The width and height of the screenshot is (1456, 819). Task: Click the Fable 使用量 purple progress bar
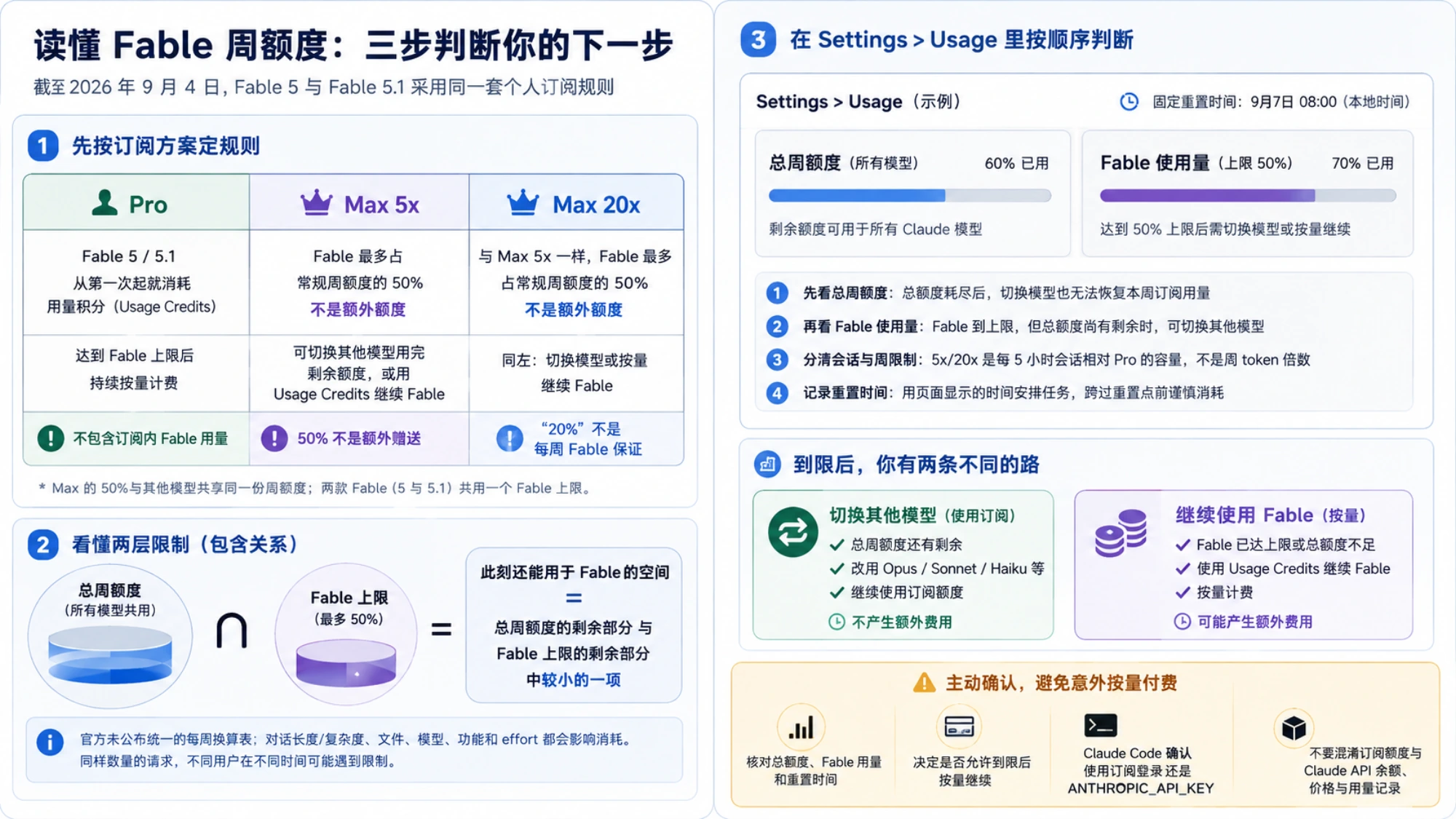point(1248,195)
